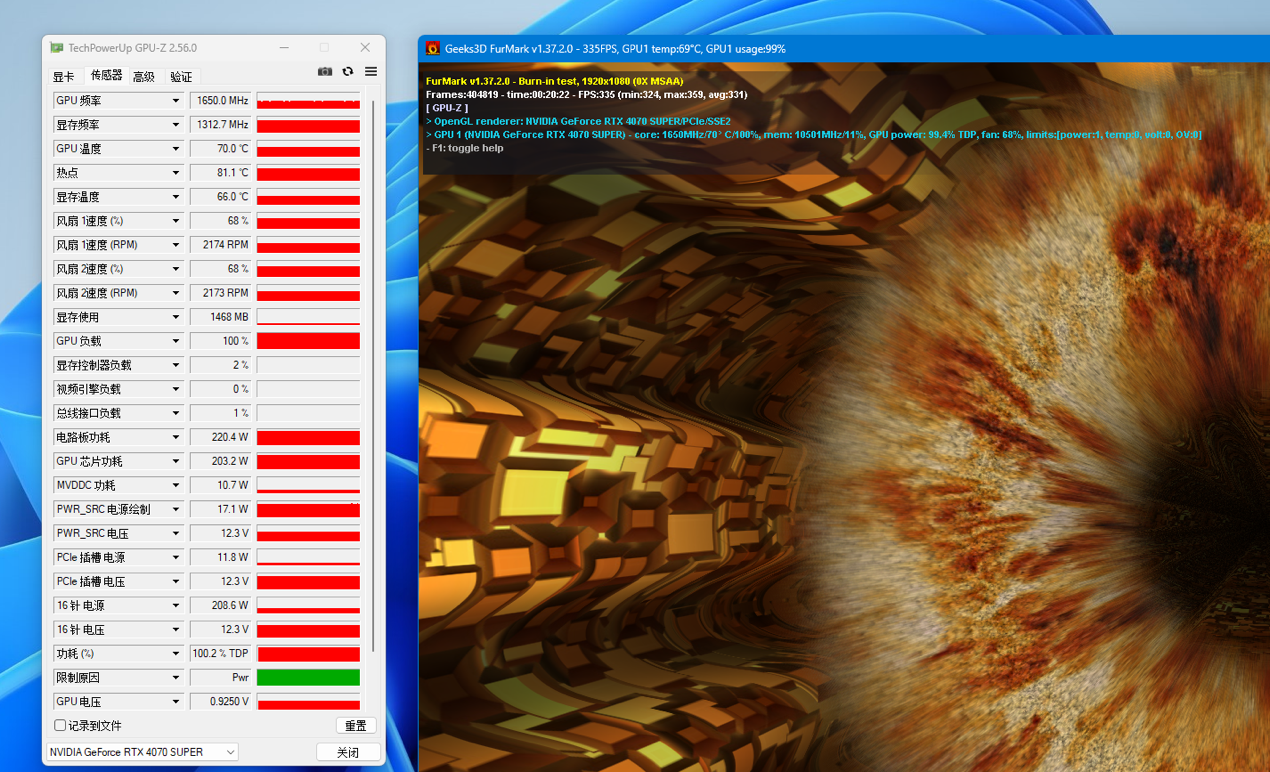This screenshot has width=1270, height=772.
Task: Click the 关闭 button
Action: pos(348,752)
